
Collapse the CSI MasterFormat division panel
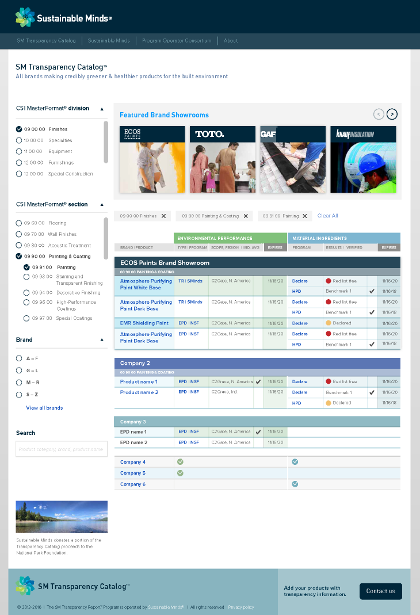(102, 109)
